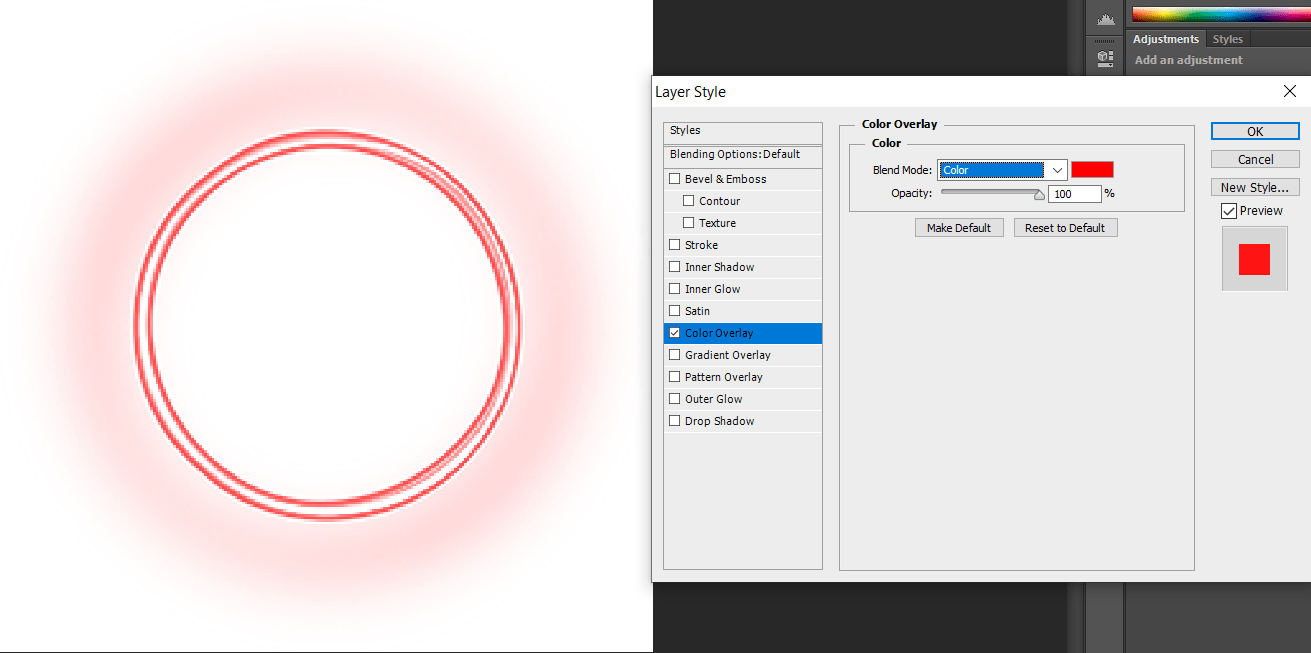Click OK to apply the layer style

coord(1254,130)
